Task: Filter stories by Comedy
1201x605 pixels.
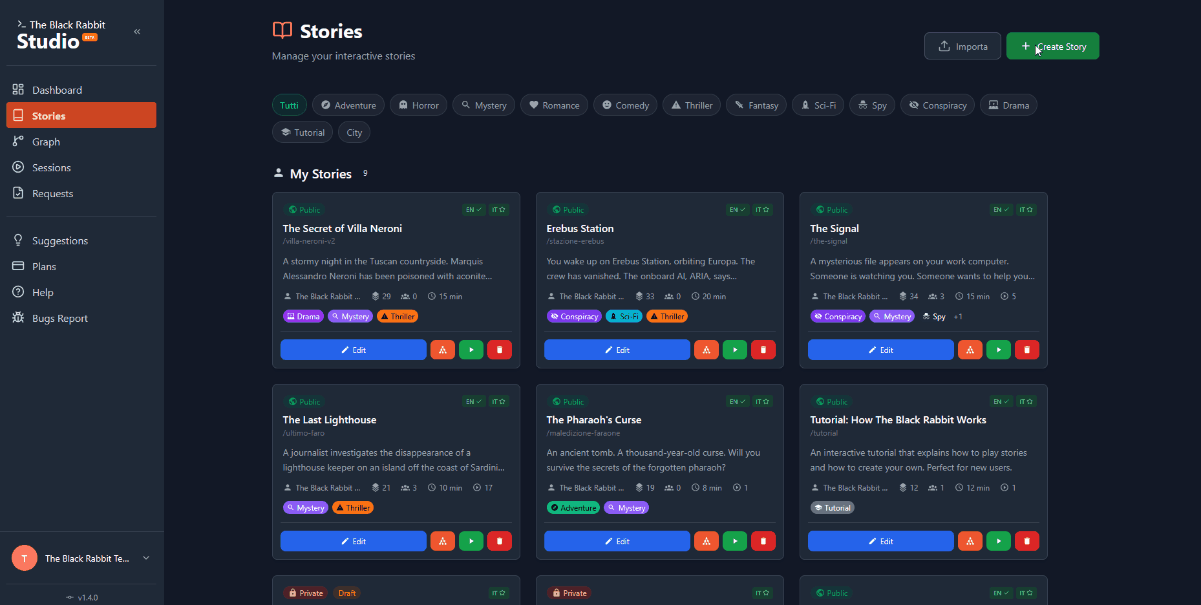Action: click(625, 105)
